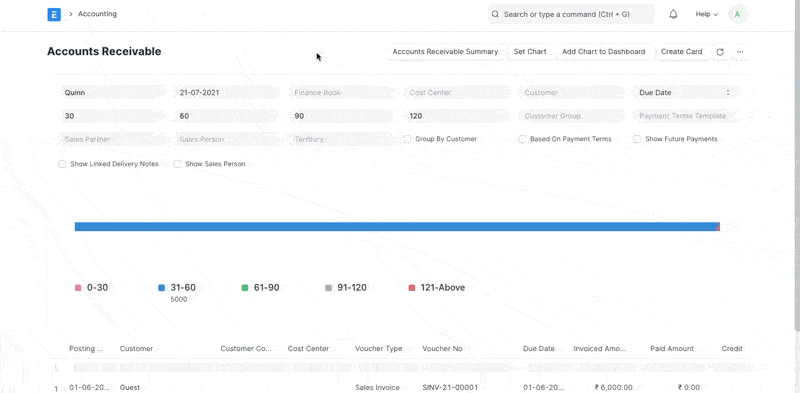
Task: Click the 121-Above red legend marker
Action: [412, 288]
